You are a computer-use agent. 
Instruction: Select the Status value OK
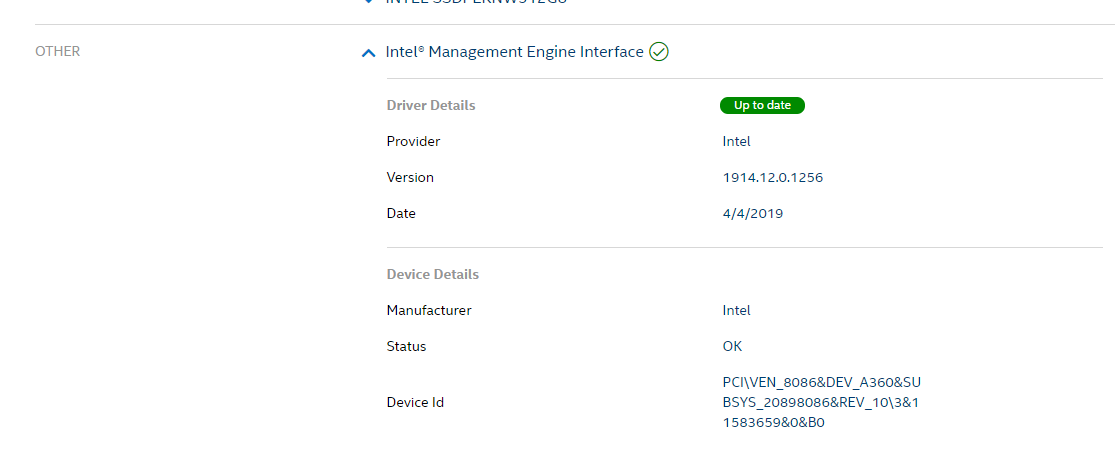pyautogui.click(x=732, y=346)
